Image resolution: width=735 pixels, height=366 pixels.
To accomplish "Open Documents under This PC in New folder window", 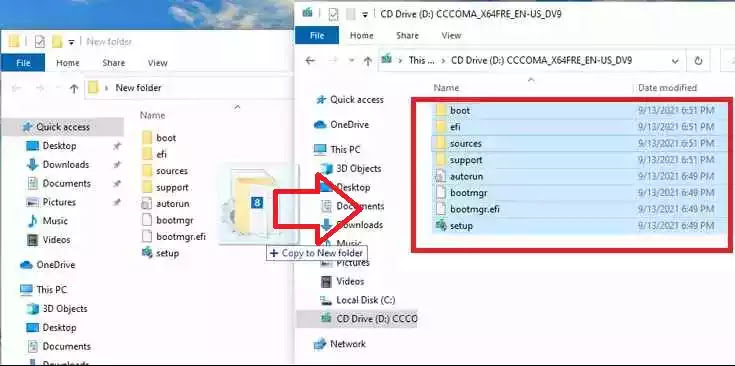I will pos(67,346).
